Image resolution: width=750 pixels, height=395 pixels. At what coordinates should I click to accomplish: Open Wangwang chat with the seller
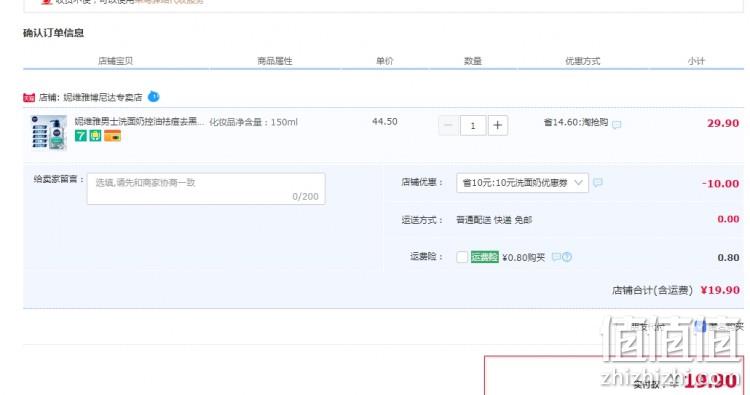tap(154, 97)
